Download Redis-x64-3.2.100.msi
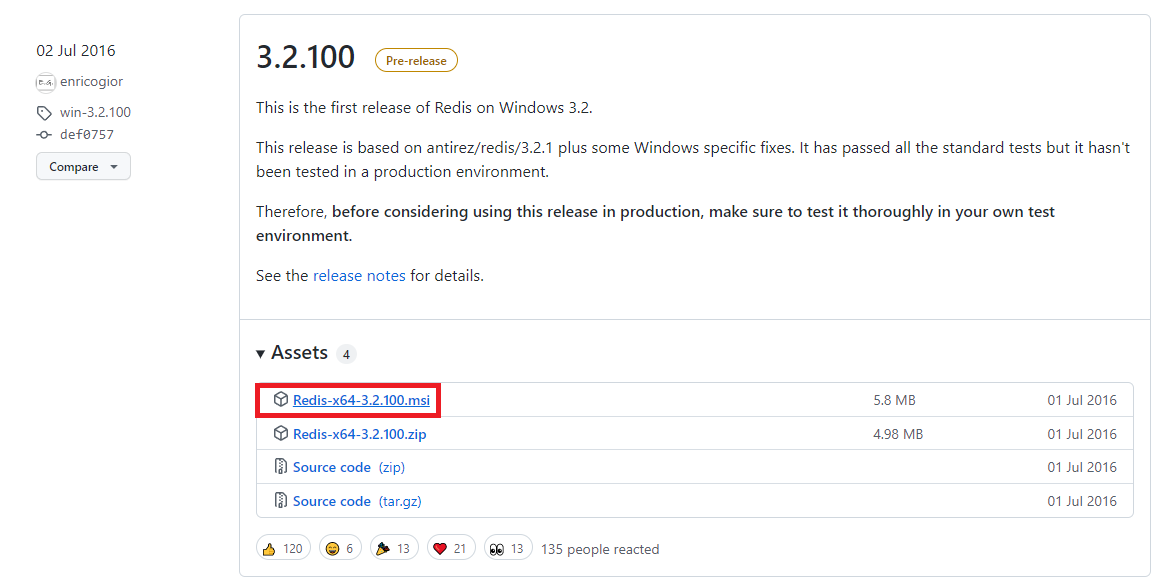 tap(361, 400)
